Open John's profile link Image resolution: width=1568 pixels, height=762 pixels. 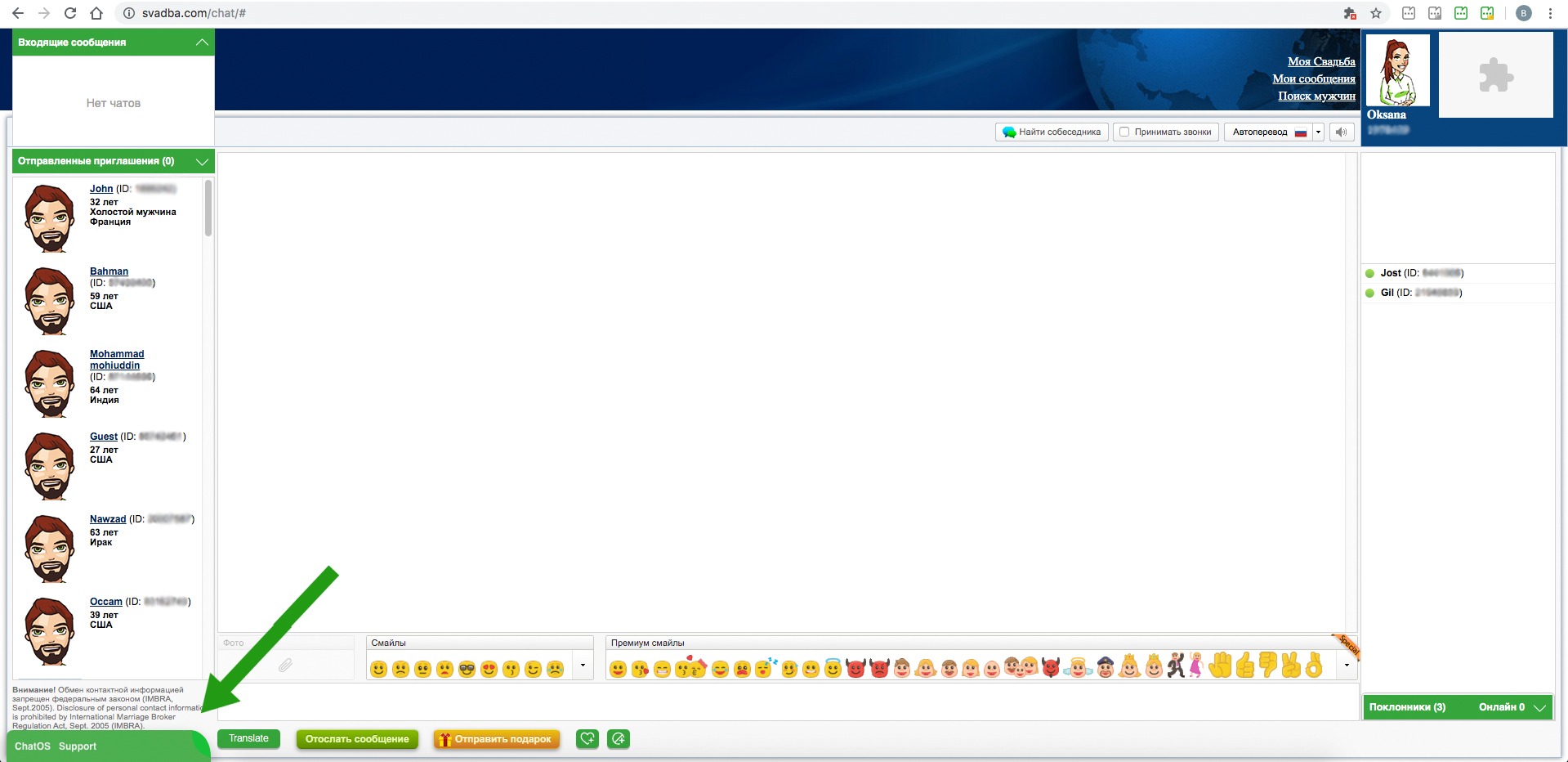click(101, 189)
